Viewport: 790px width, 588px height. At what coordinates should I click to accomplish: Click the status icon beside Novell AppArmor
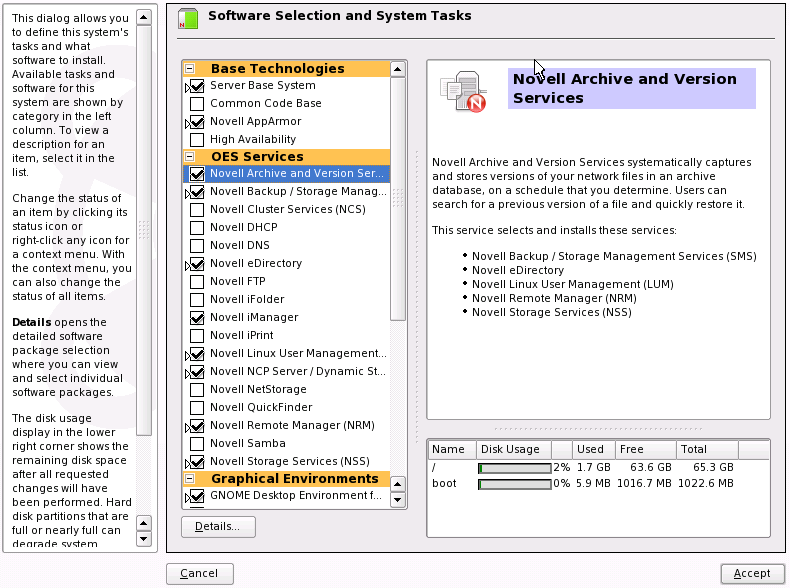[x=197, y=122]
